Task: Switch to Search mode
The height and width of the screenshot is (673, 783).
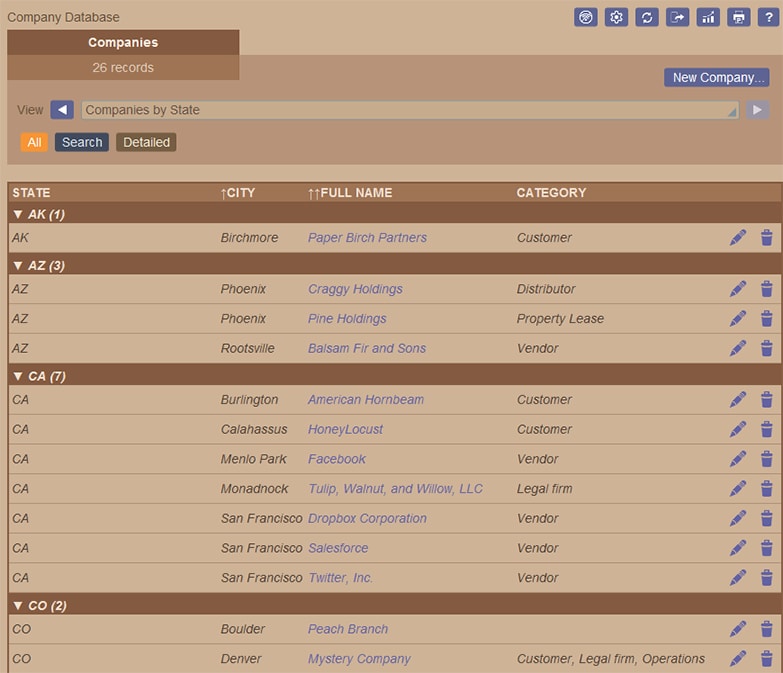Action: coord(82,142)
